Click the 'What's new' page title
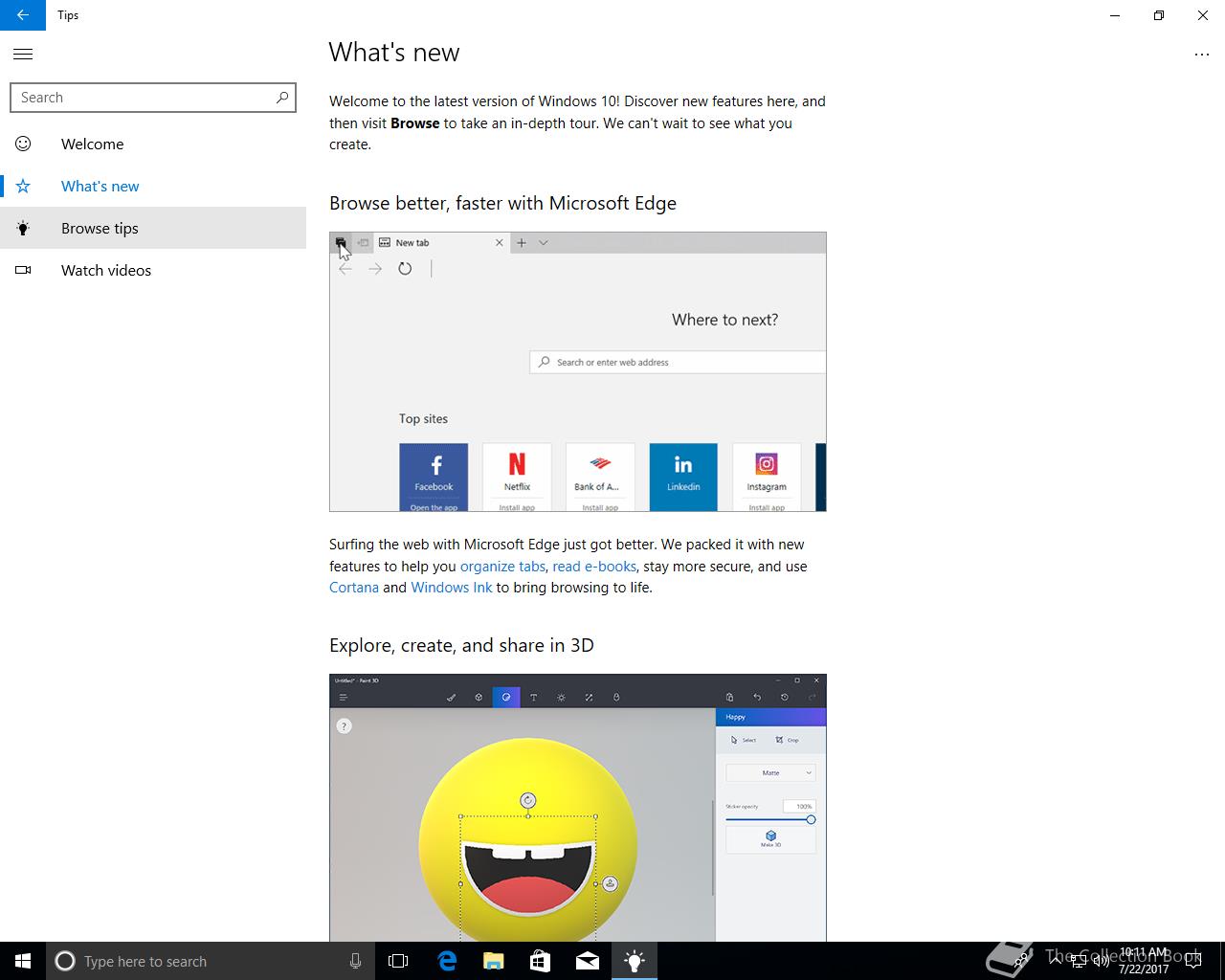Viewport: 1225px width, 980px height. pyautogui.click(x=394, y=53)
